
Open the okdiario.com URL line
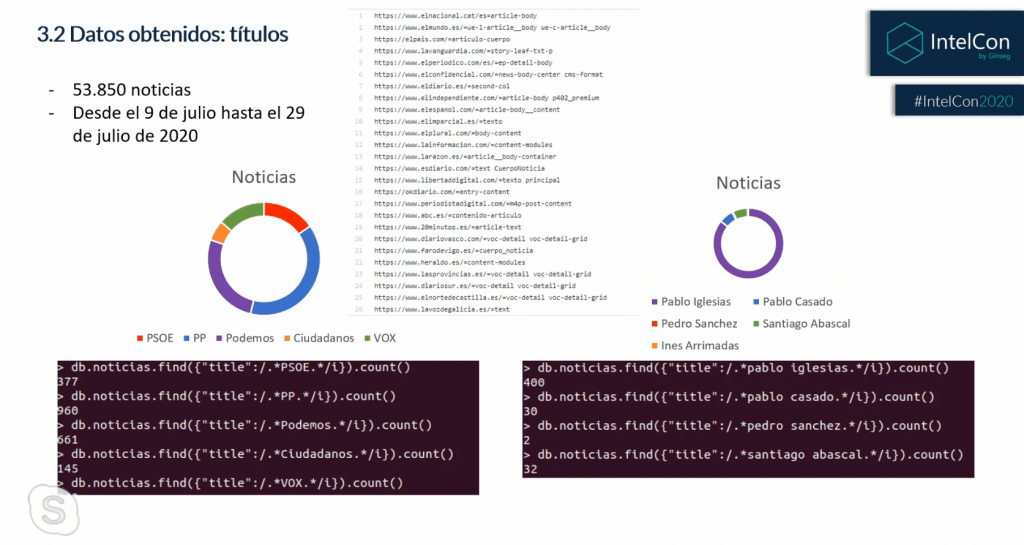click(441, 192)
